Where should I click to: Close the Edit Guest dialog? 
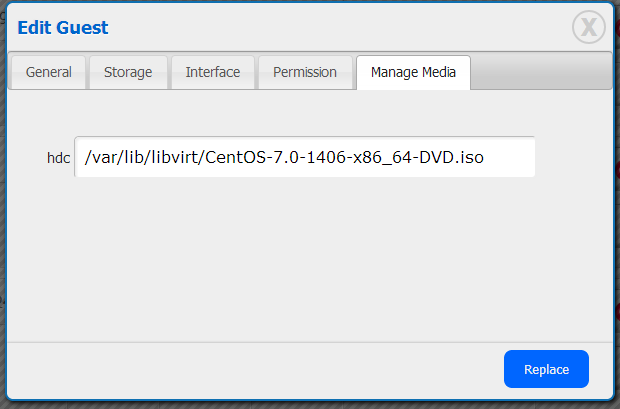[589, 27]
